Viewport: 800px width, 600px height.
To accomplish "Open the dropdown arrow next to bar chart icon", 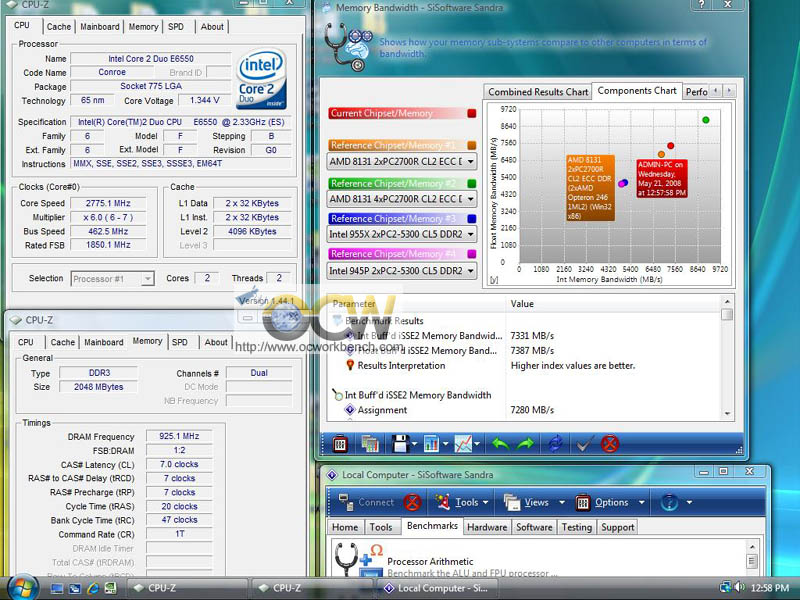I will point(445,444).
